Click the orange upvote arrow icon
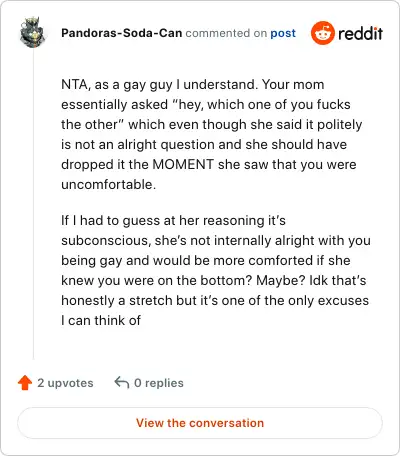400x456 pixels. coord(25,383)
